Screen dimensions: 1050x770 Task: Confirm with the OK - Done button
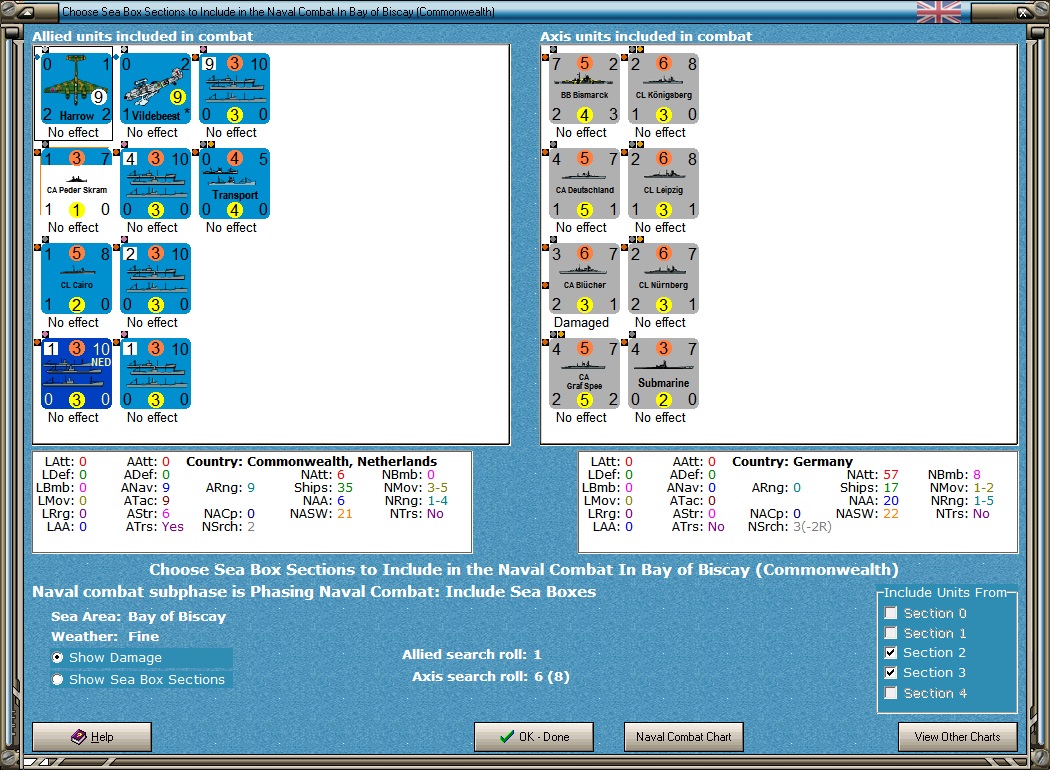coord(534,737)
